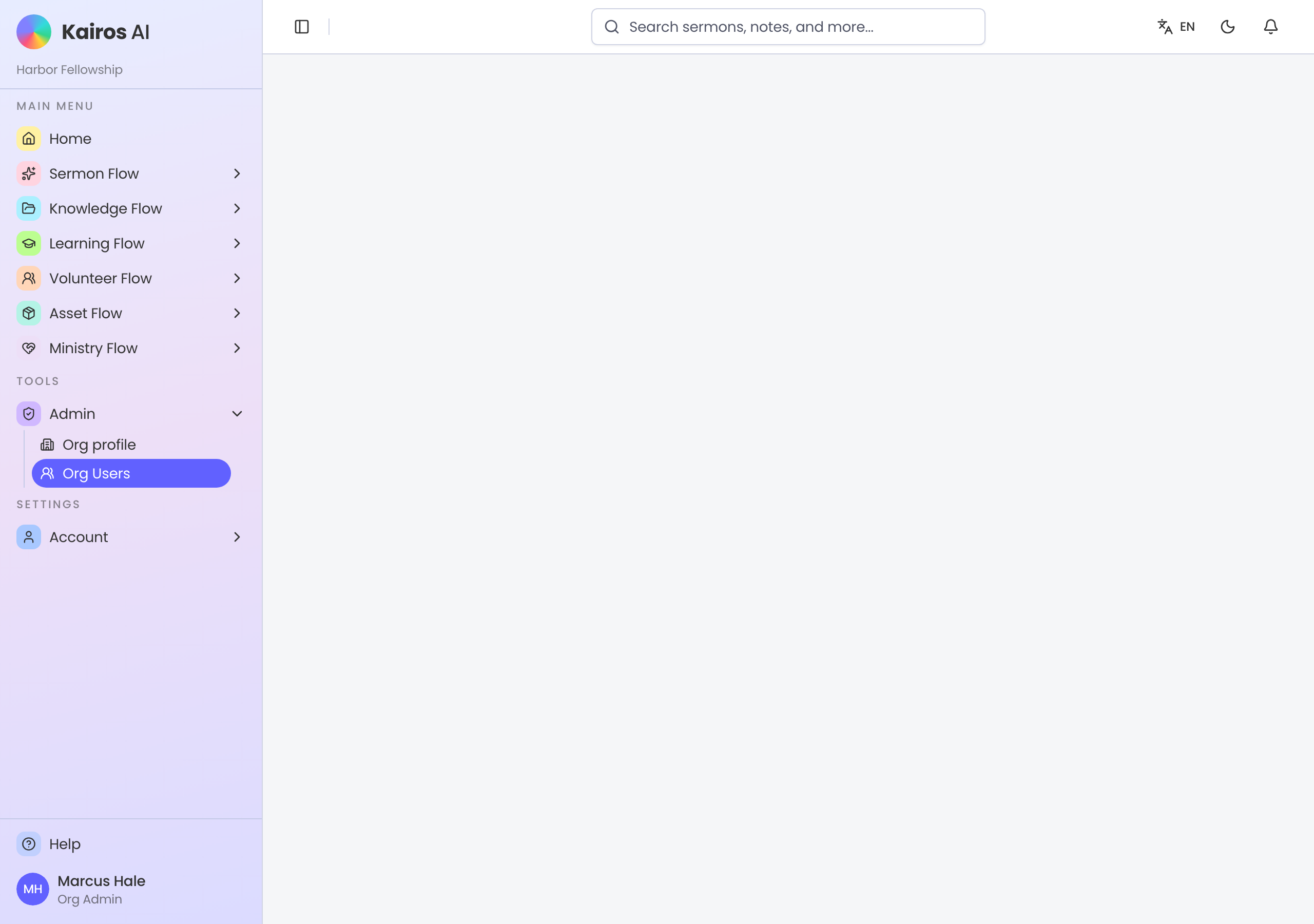
Task: Click the Admin shield icon
Action: [29, 414]
